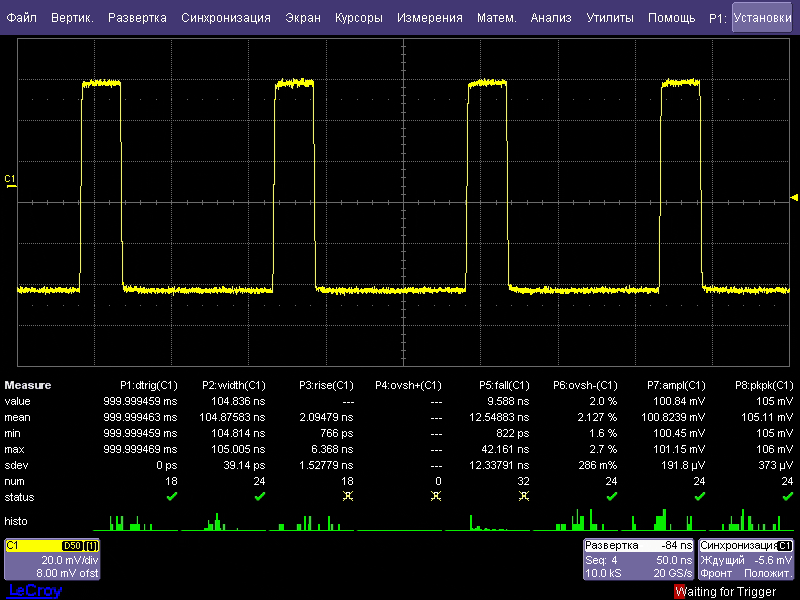Click the warning status icon under P3:rise

pos(347,496)
